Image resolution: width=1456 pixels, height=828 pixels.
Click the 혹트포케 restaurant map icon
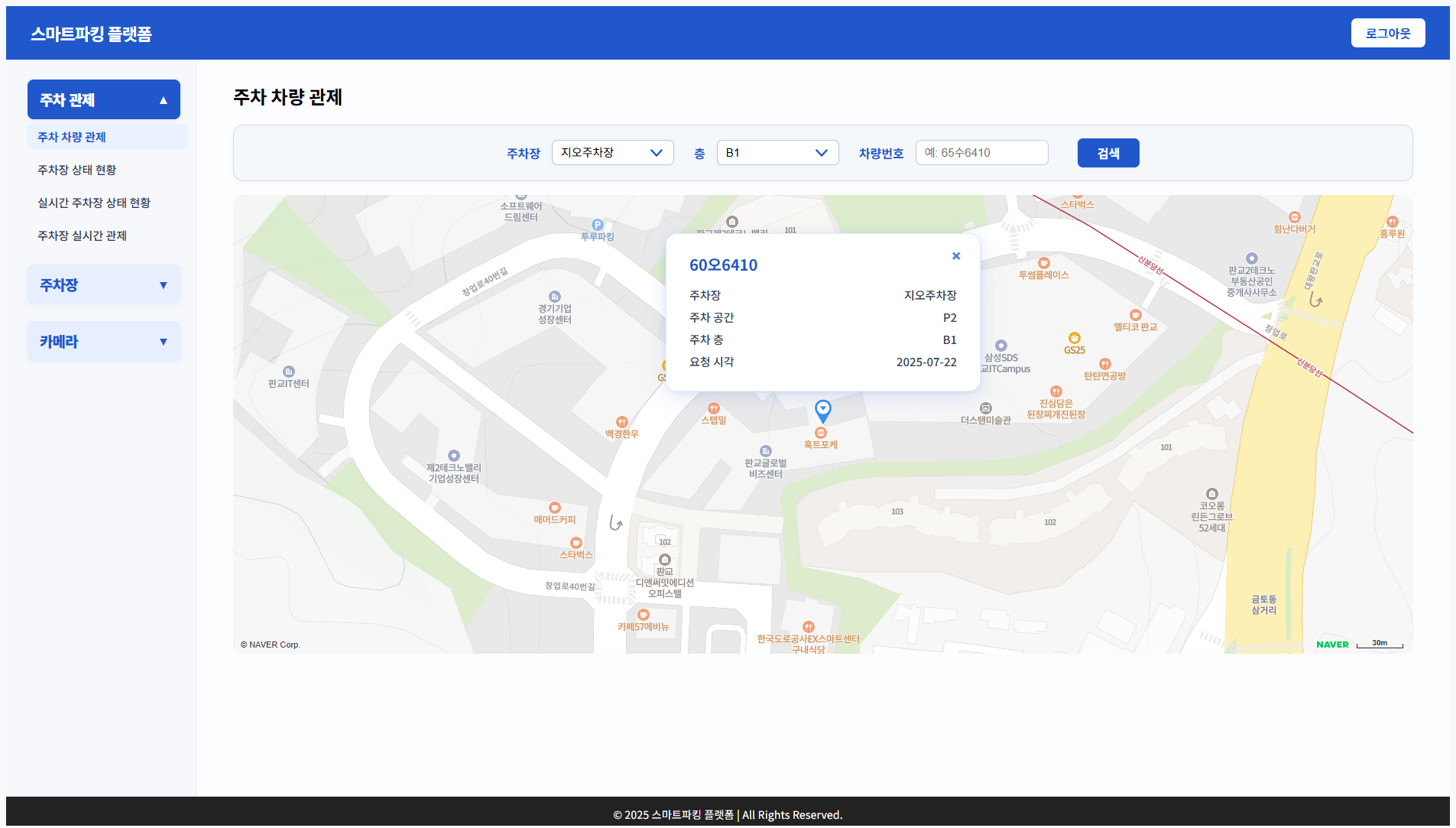click(821, 433)
